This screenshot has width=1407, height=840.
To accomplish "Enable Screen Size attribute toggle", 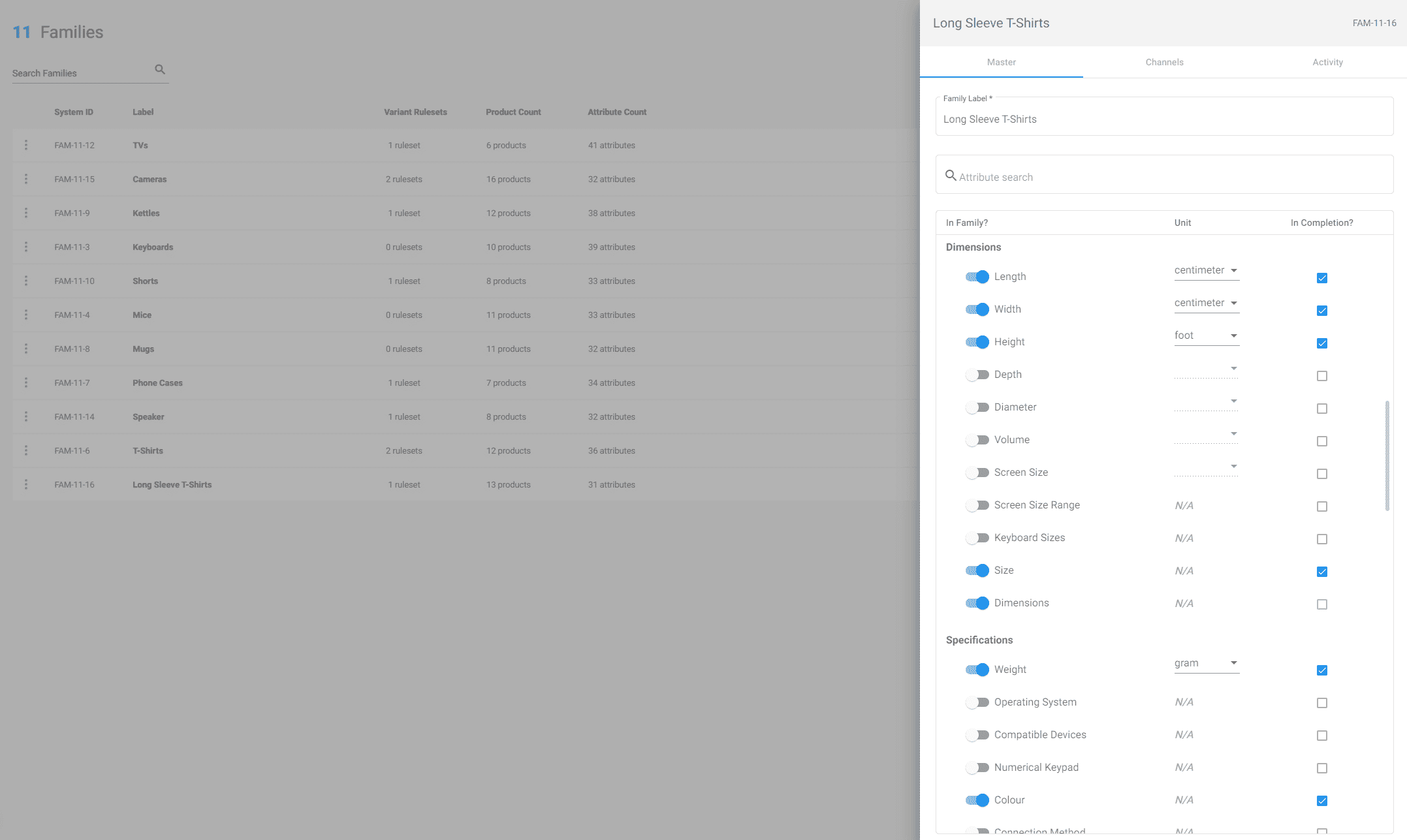I will (977, 473).
